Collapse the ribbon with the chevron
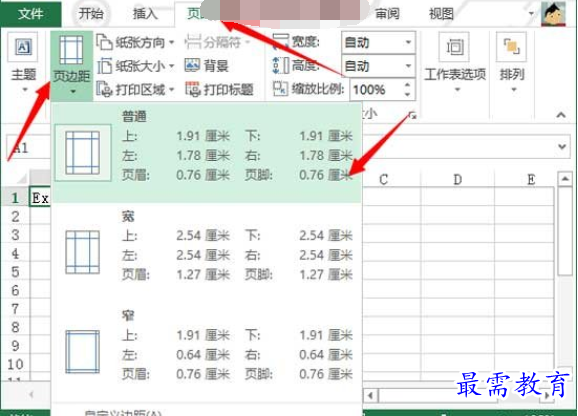 pyautogui.click(x=561, y=115)
